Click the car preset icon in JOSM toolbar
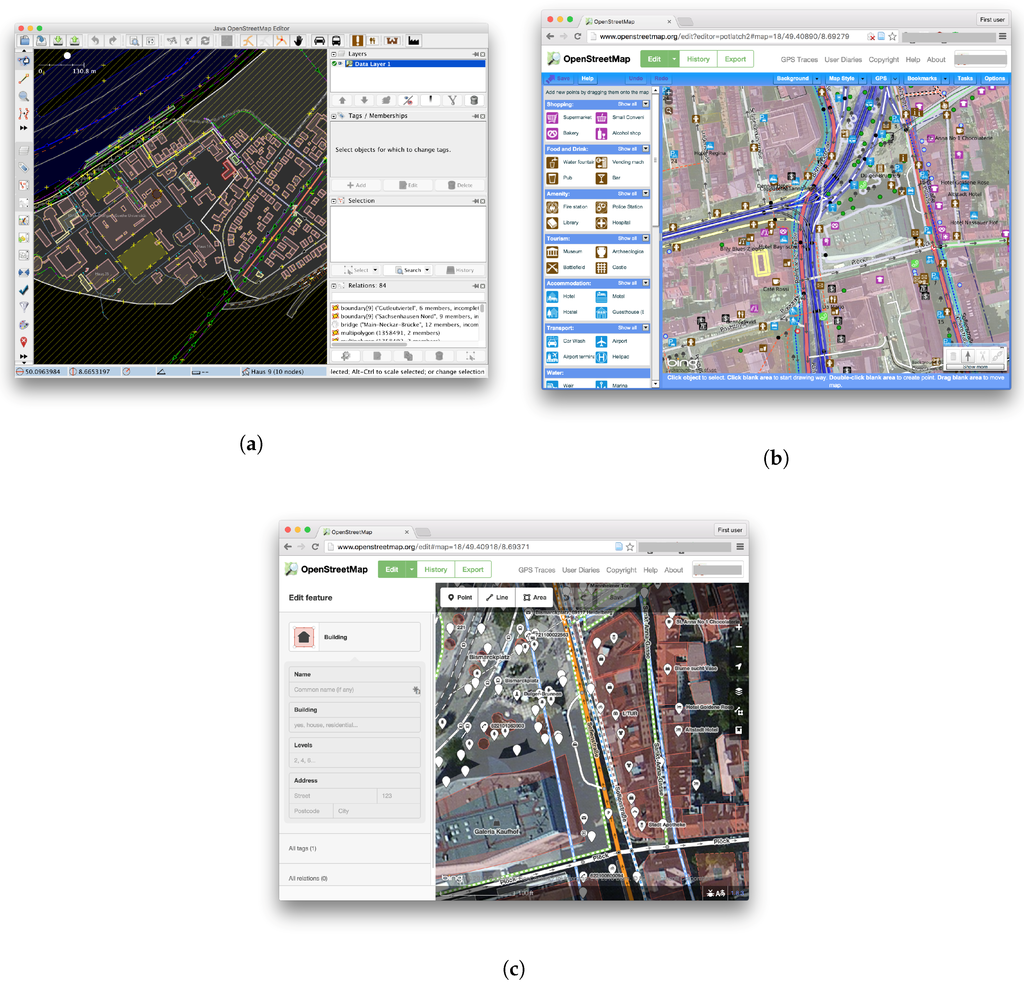Viewport: 1024px width, 983px height. pyautogui.click(x=319, y=40)
